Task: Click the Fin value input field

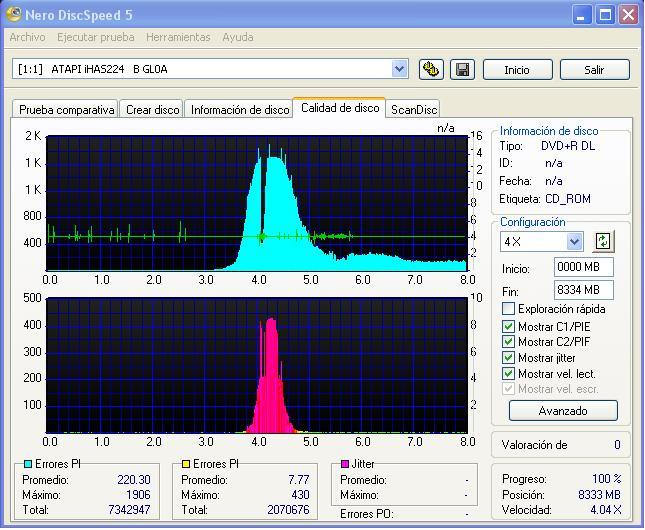Action: tap(583, 290)
